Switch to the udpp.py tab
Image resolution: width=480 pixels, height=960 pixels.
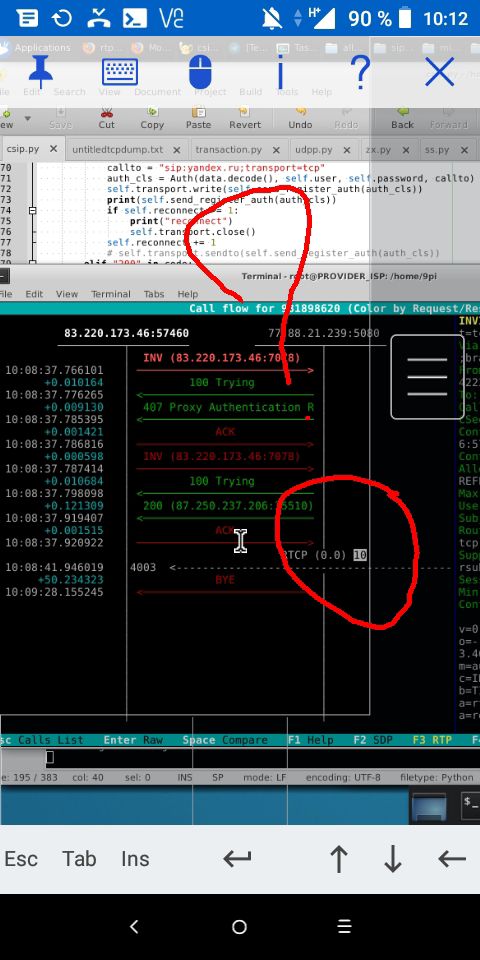point(313,149)
